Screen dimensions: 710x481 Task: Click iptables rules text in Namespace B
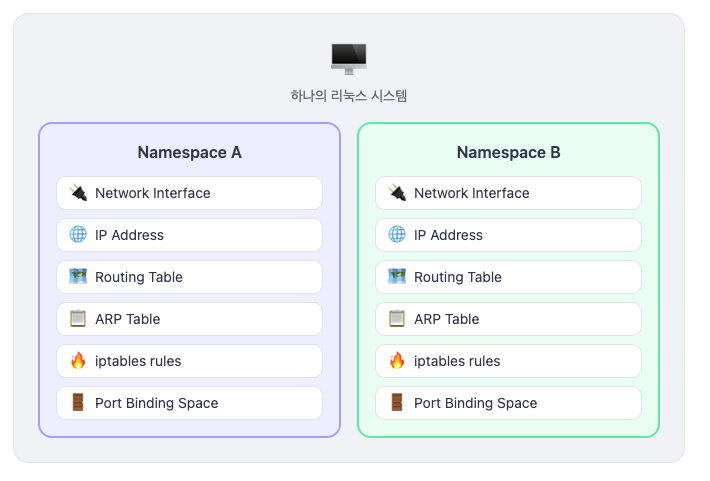(x=457, y=361)
